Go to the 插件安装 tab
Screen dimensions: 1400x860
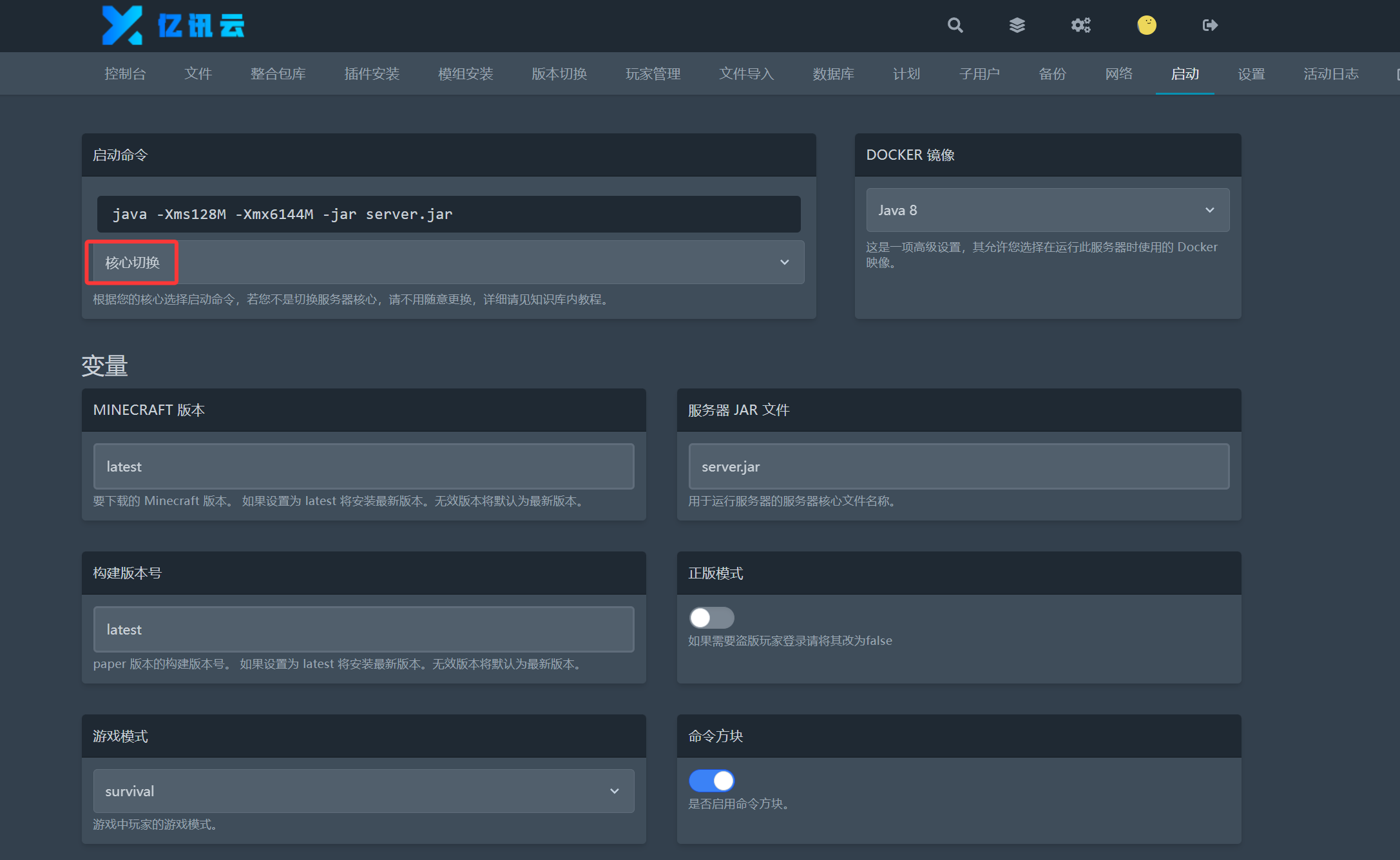pyautogui.click(x=372, y=74)
